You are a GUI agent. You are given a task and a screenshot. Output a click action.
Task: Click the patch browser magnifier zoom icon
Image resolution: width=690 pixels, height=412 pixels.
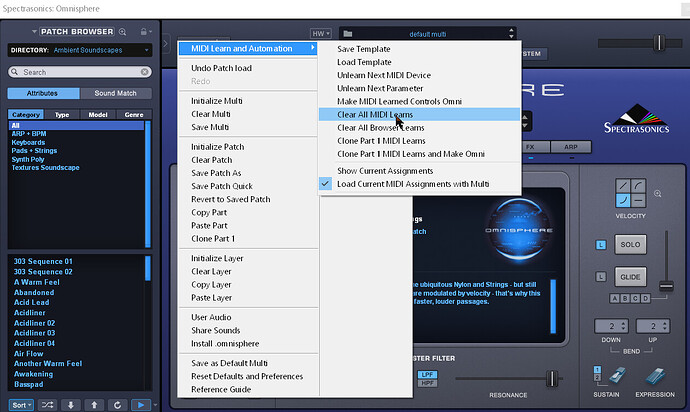(x=123, y=32)
